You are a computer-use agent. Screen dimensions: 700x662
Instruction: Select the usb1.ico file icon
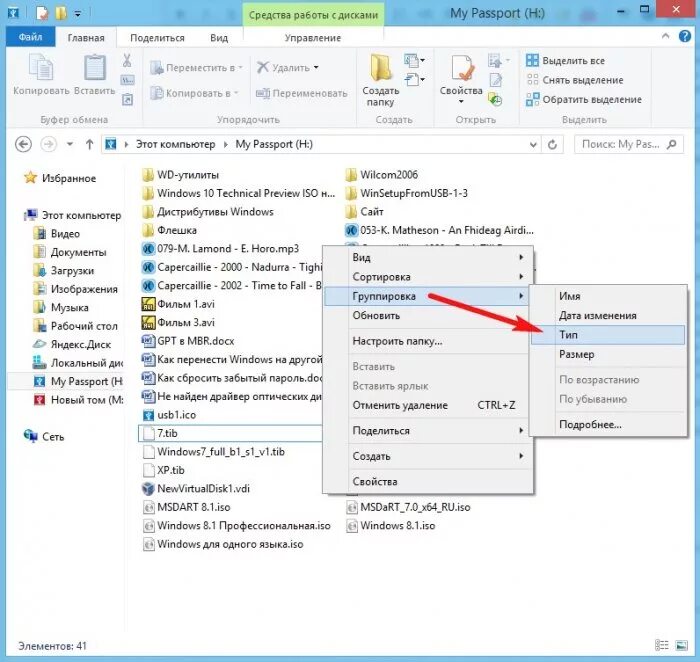pos(148,415)
